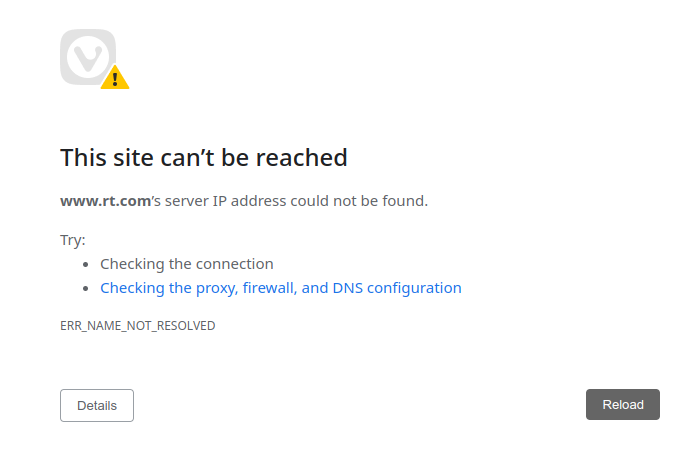
Task: Click the ERR_NAME_NOT_RESOLVED error code
Action: click(x=138, y=326)
